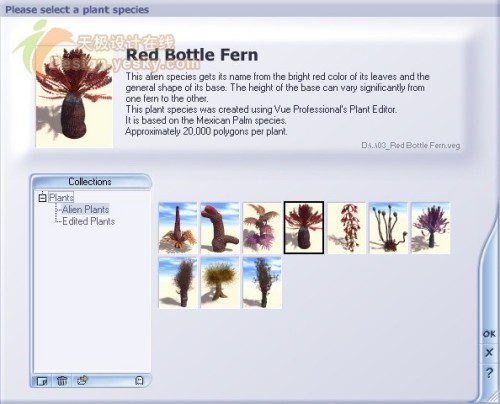Screen dimensions: 500x404
Task: Open the Edited Plants collection
Action: (x=89, y=221)
